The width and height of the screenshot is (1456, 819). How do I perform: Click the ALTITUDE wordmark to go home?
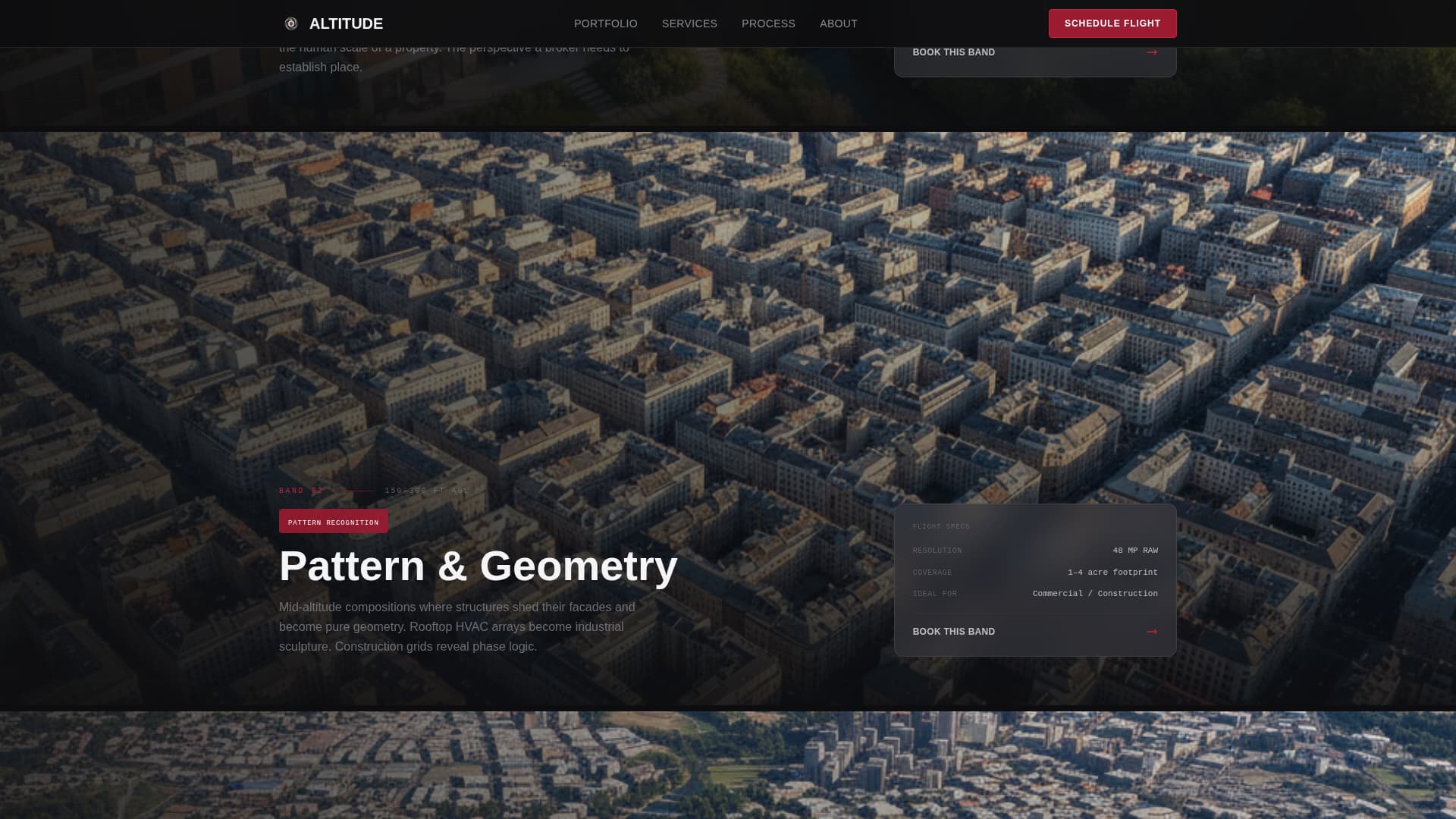tap(347, 24)
